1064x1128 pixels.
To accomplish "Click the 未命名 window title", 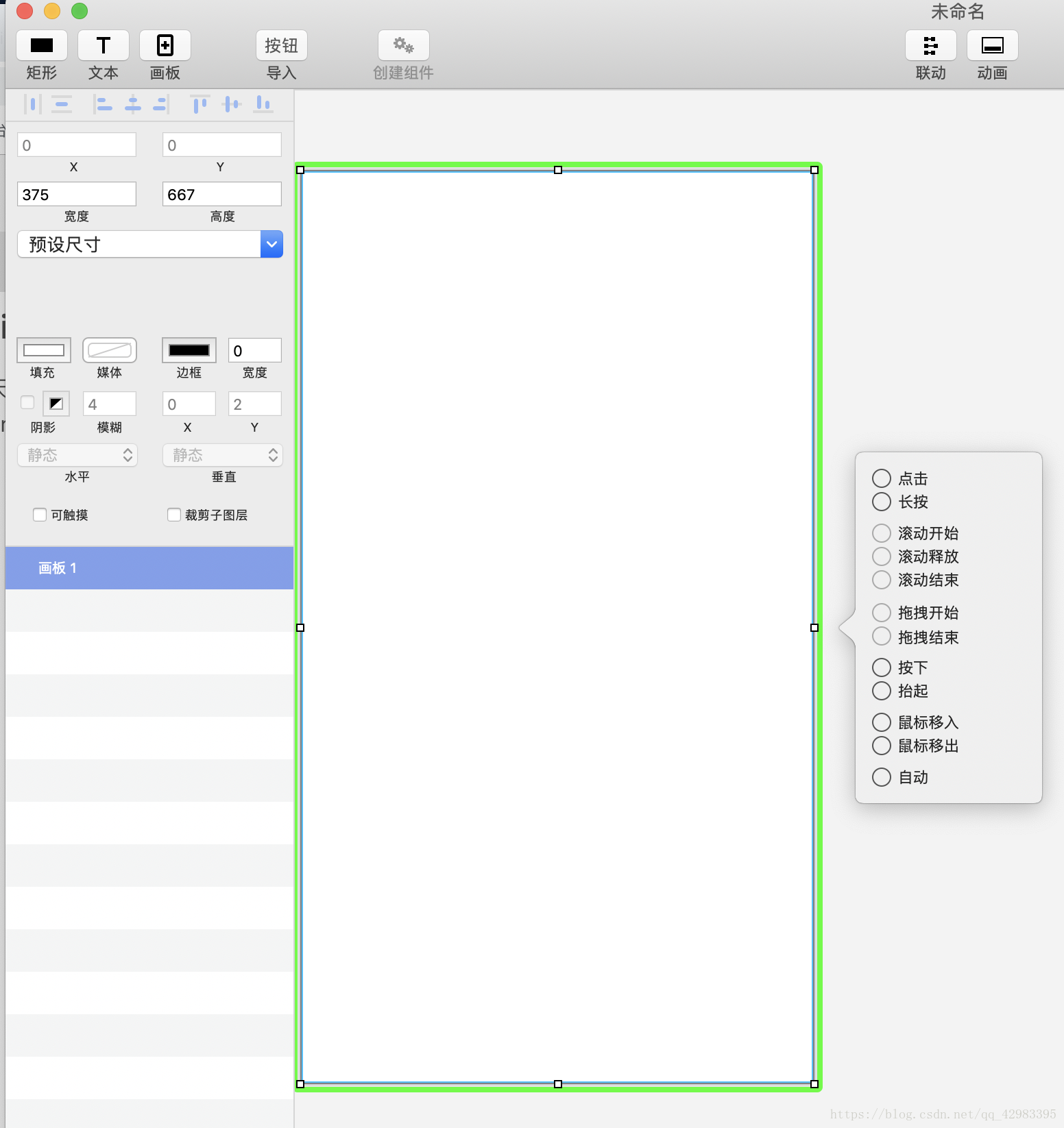I will point(958,12).
